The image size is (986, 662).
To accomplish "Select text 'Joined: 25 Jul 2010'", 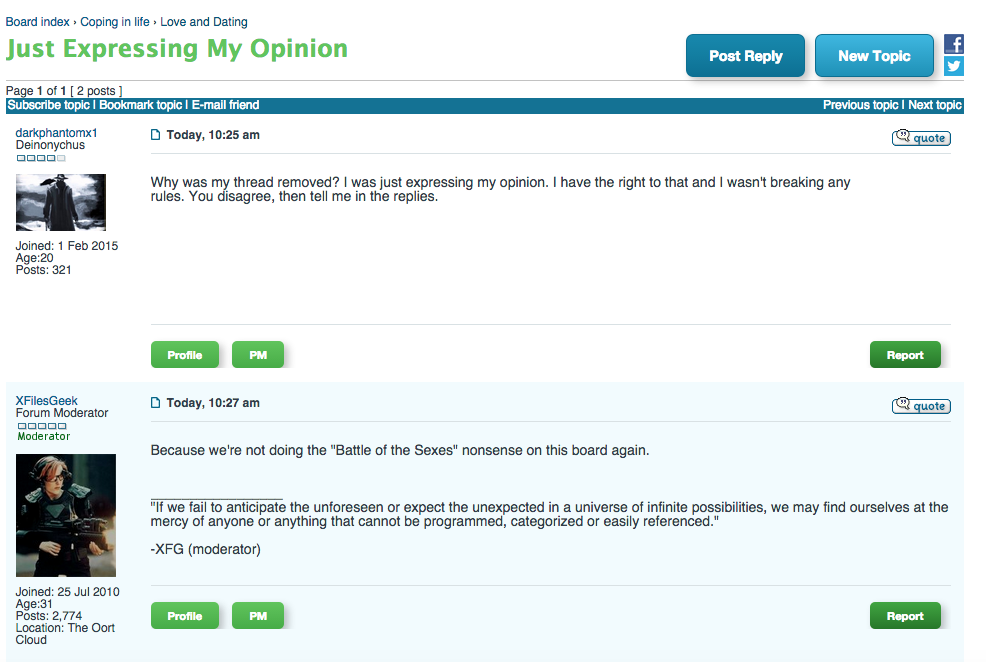I will 67,592.
